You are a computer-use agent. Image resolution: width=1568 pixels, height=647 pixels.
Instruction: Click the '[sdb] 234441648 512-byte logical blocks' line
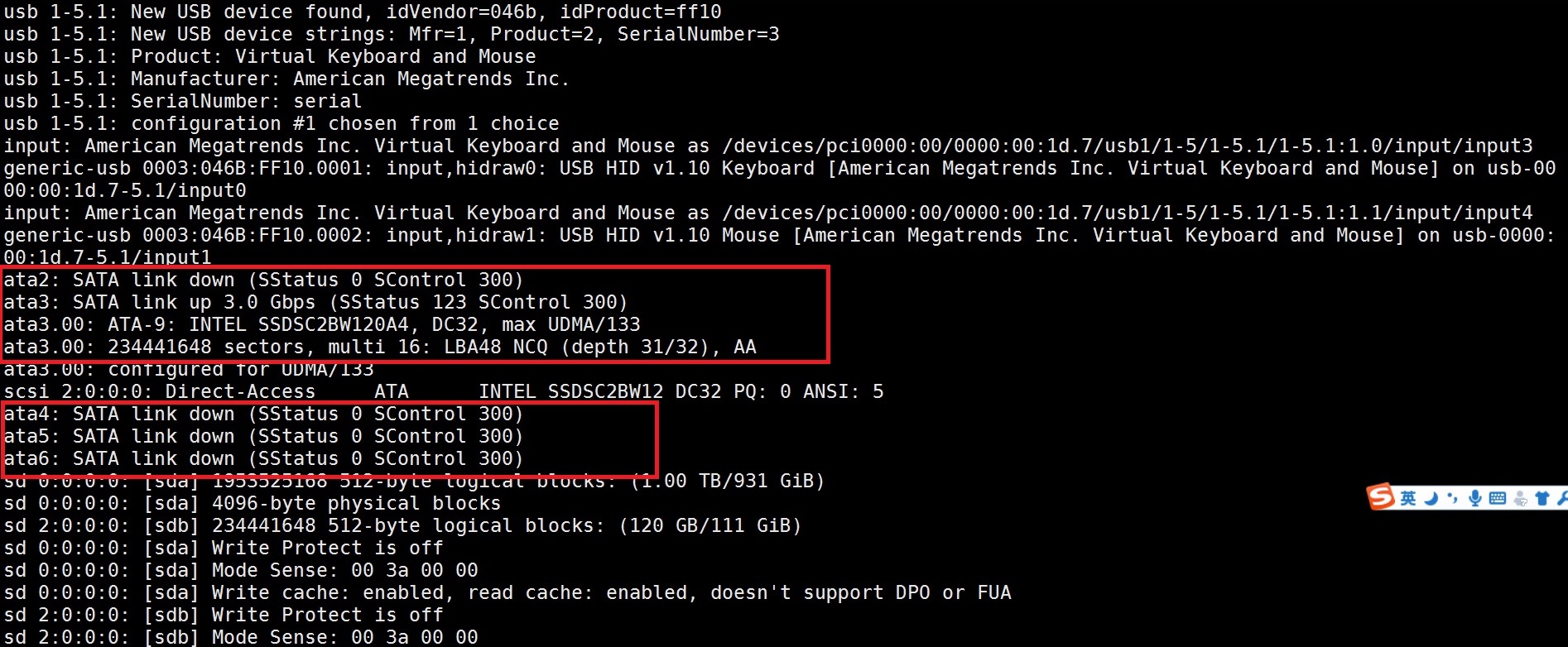pos(402,525)
